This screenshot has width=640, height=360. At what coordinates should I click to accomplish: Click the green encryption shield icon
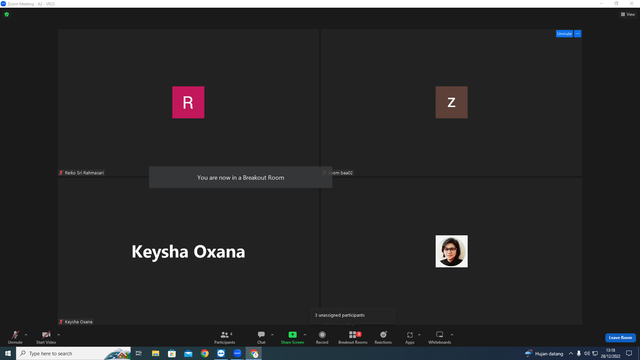[x=7, y=14]
